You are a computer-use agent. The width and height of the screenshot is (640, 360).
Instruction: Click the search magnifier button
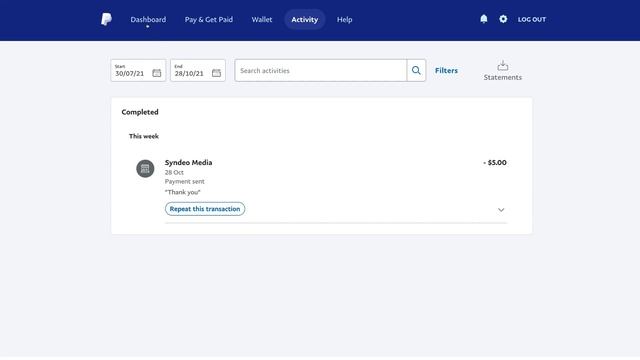point(416,71)
